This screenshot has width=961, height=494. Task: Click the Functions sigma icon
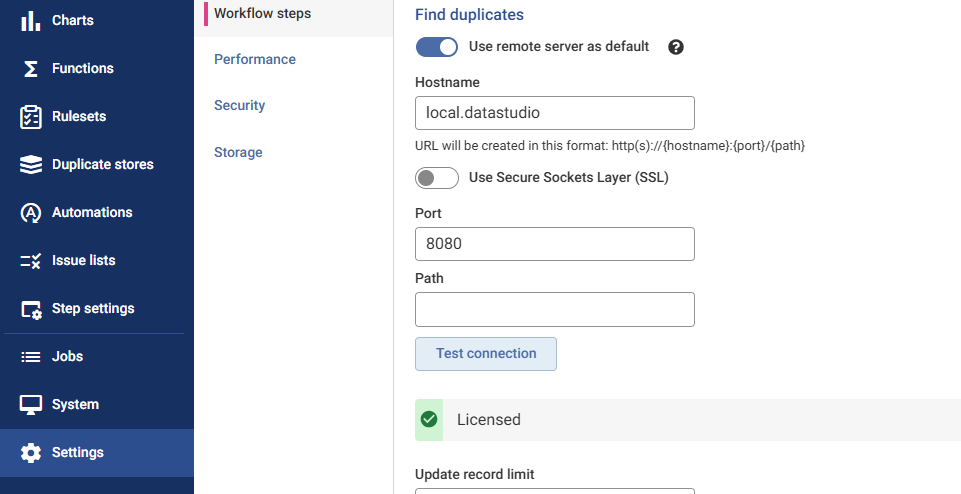tap(31, 68)
